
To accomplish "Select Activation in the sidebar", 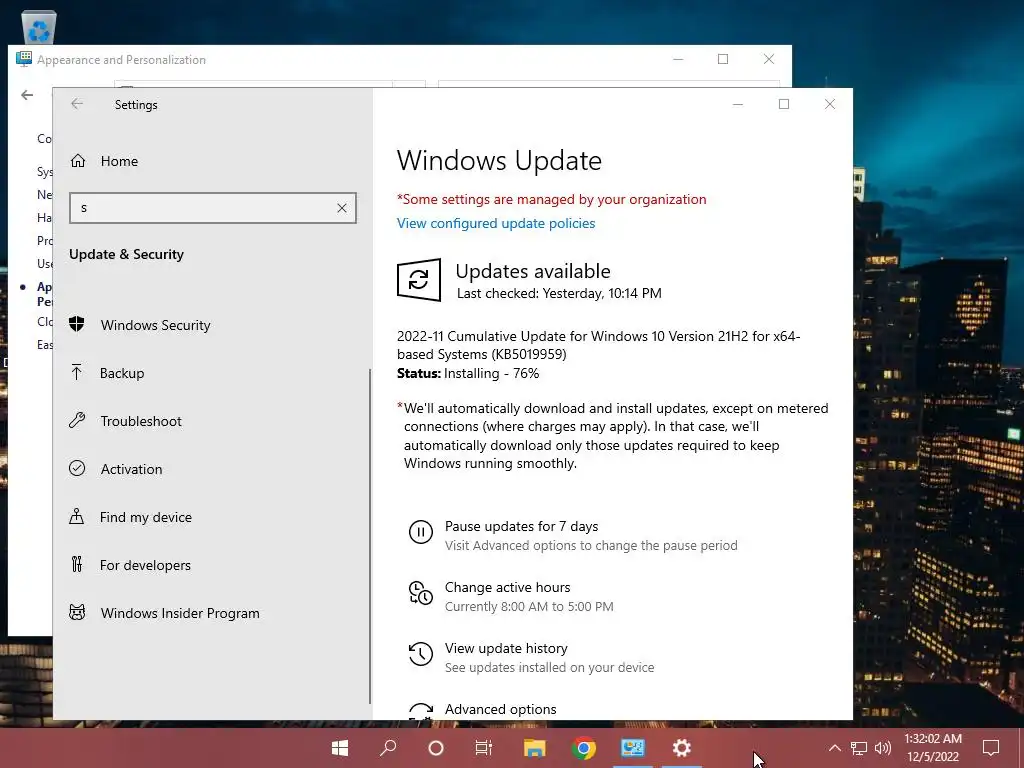I will coord(131,469).
